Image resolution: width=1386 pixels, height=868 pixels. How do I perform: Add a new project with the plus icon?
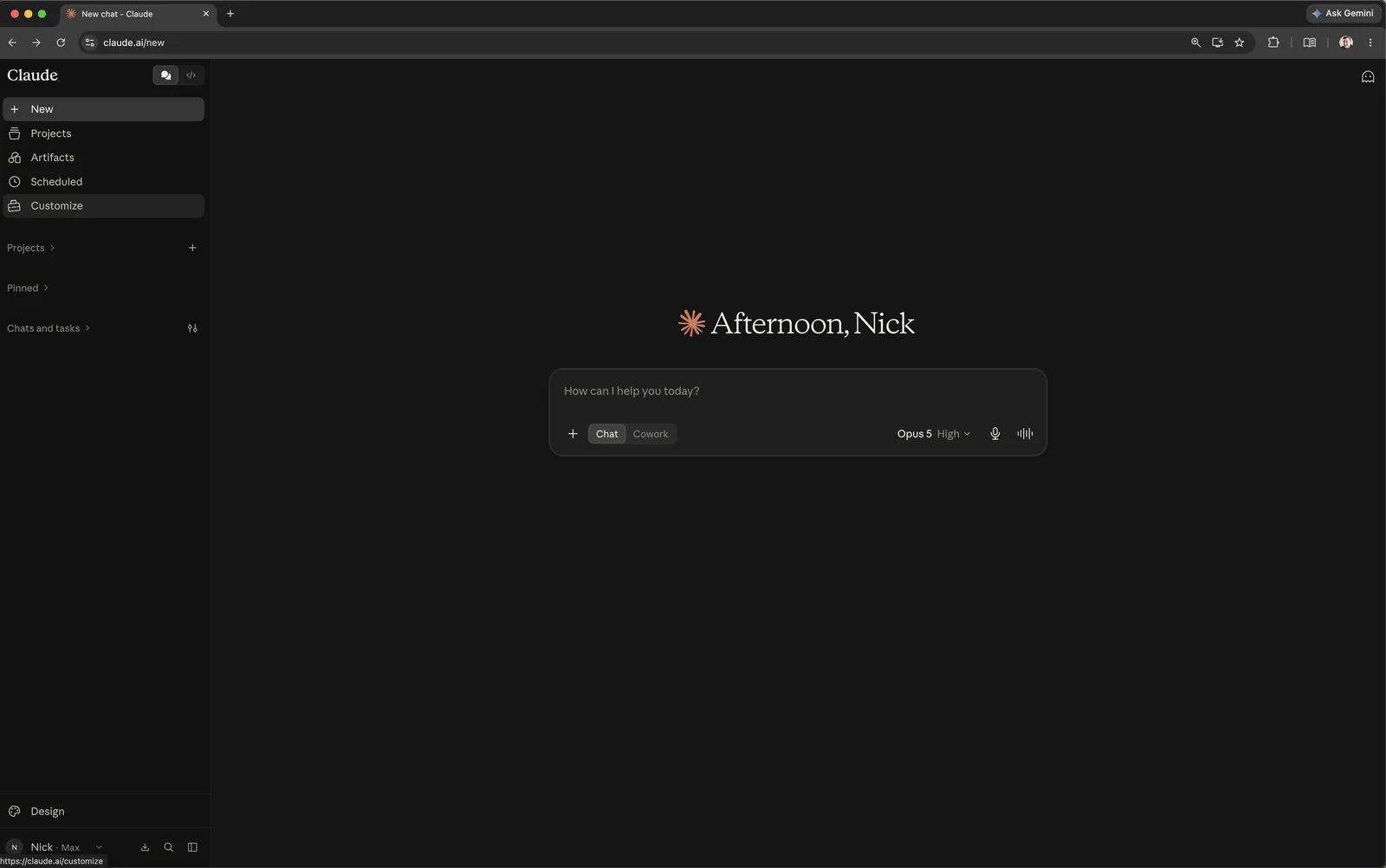(x=192, y=248)
